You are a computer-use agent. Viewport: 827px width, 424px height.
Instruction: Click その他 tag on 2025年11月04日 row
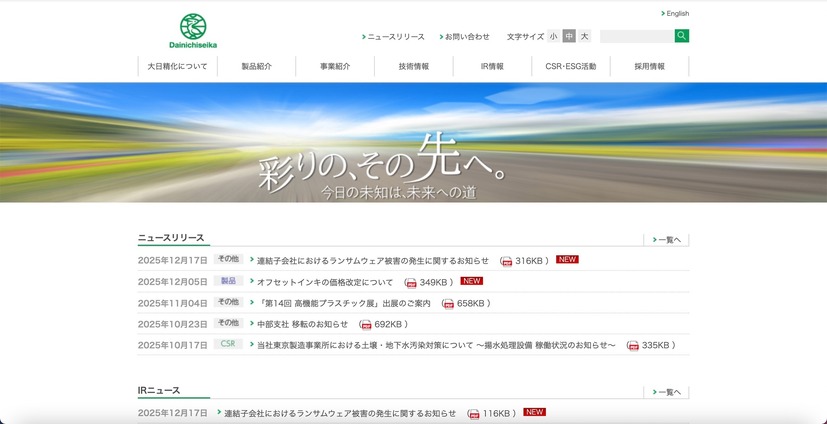tap(228, 302)
